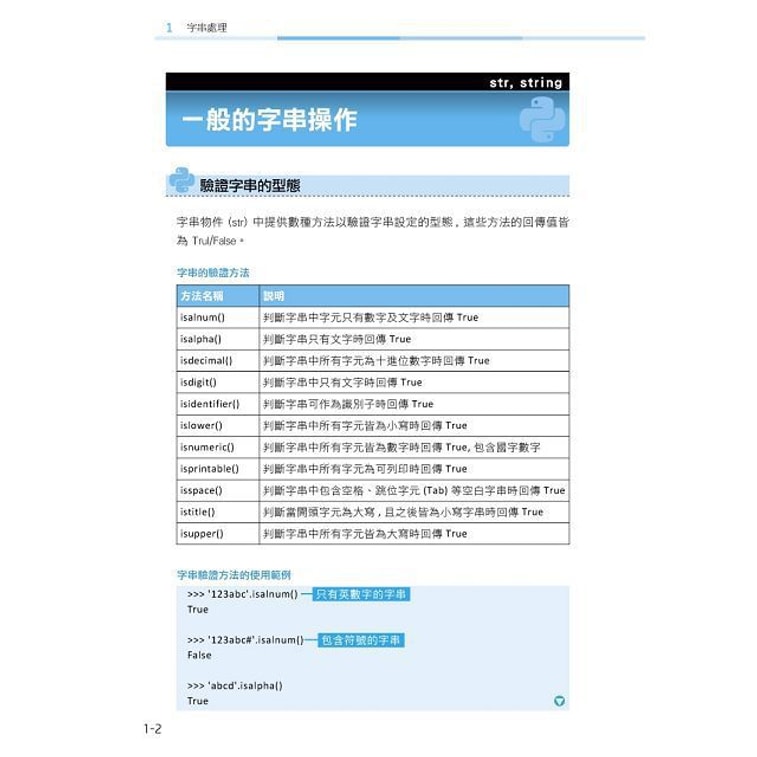Viewport: 757px width, 757px height.
Task: Click the description in the isdigit() row
Action: pyautogui.click(x=342, y=382)
